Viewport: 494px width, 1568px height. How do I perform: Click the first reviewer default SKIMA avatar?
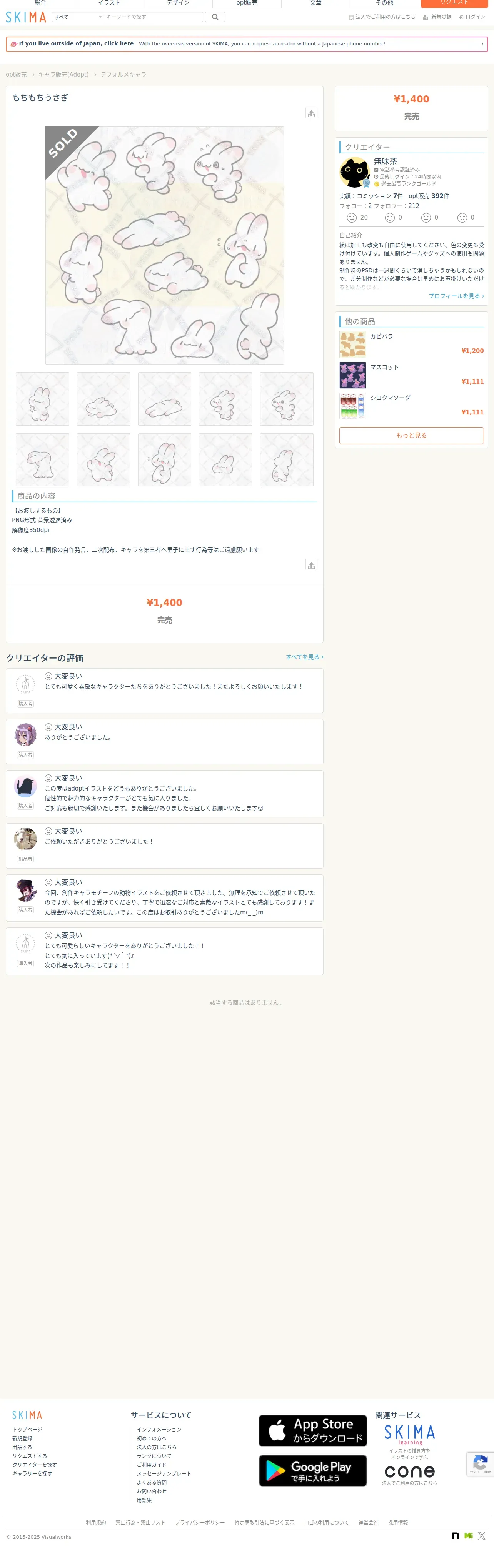25,684
